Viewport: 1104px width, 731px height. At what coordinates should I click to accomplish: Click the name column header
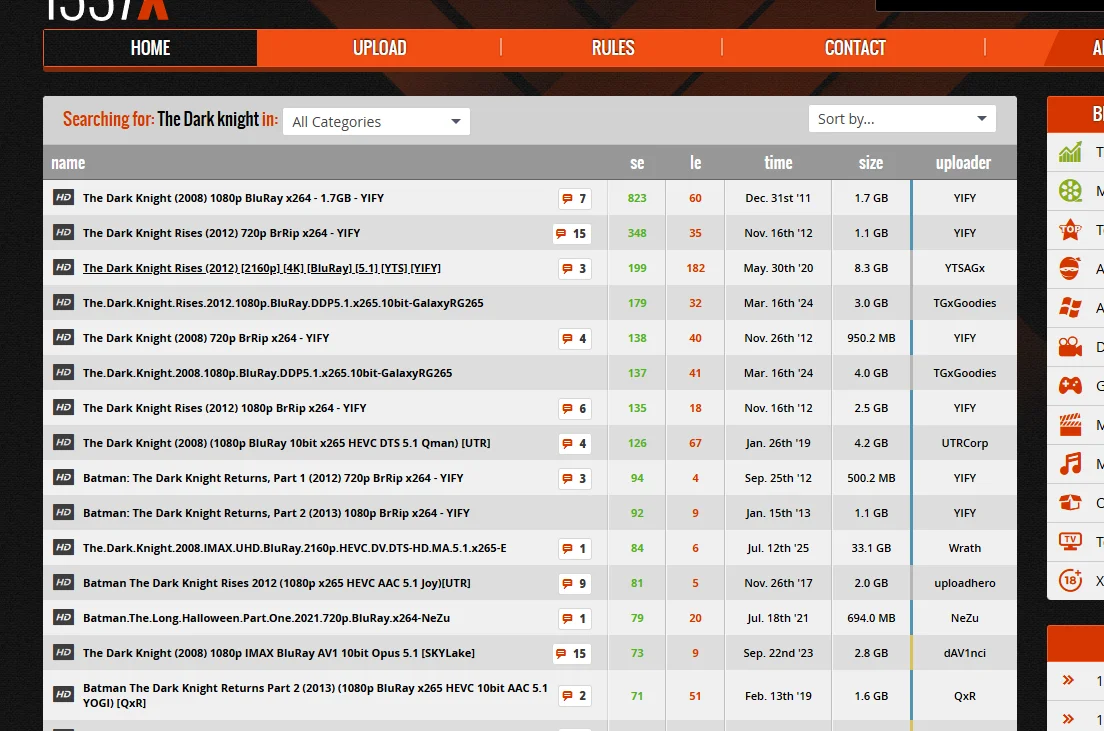click(x=68, y=163)
